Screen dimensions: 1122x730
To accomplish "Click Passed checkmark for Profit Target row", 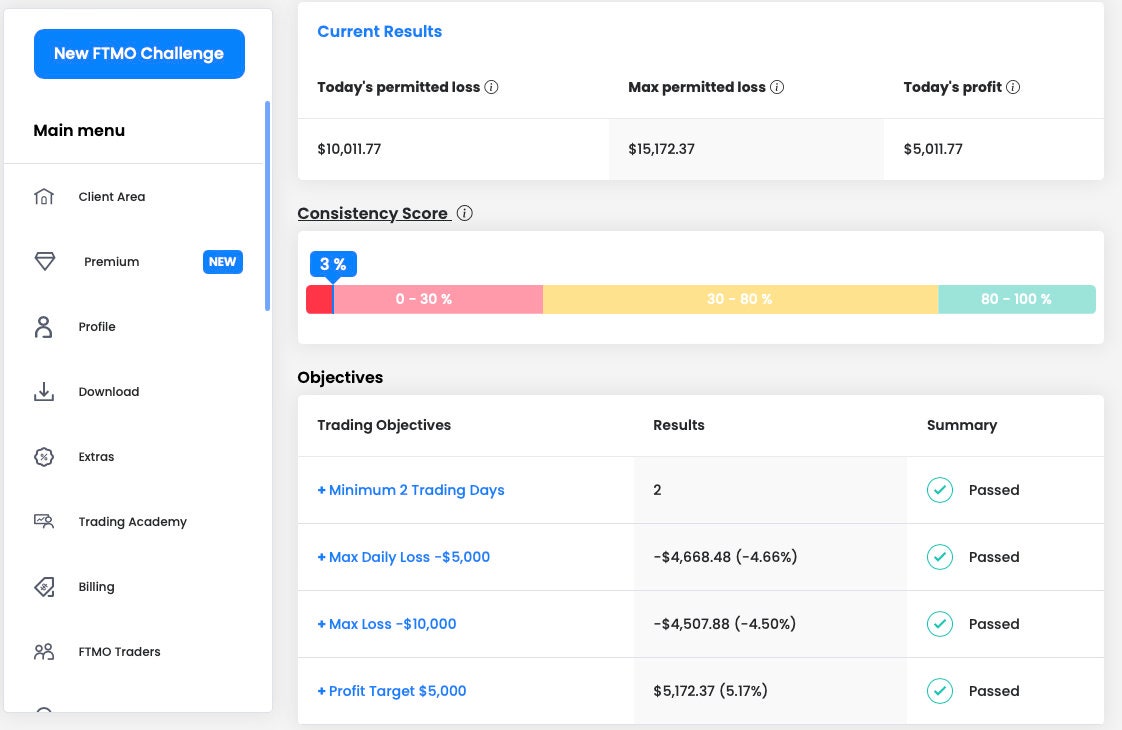I will point(940,691).
